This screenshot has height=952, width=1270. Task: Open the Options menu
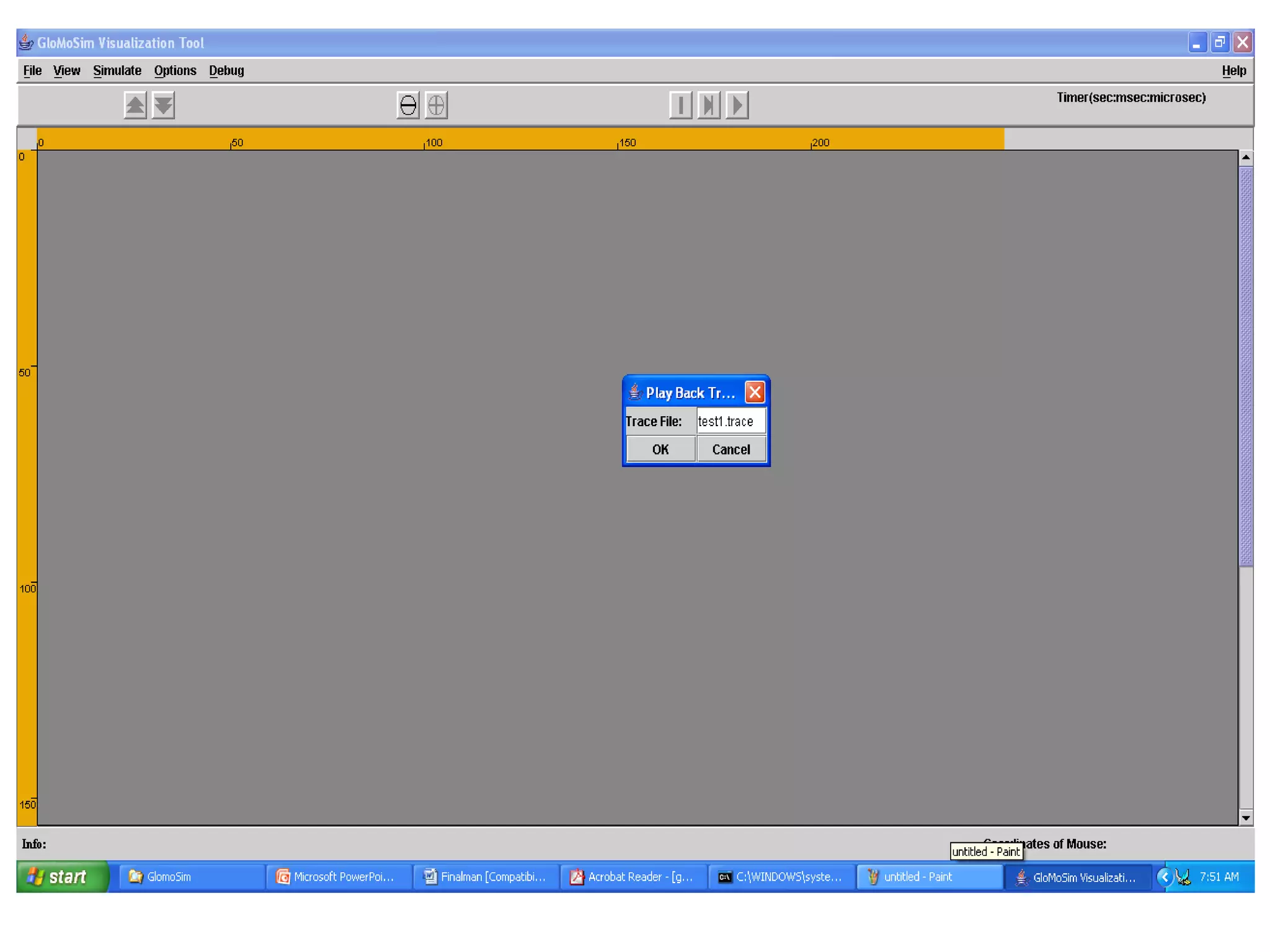click(175, 71)
